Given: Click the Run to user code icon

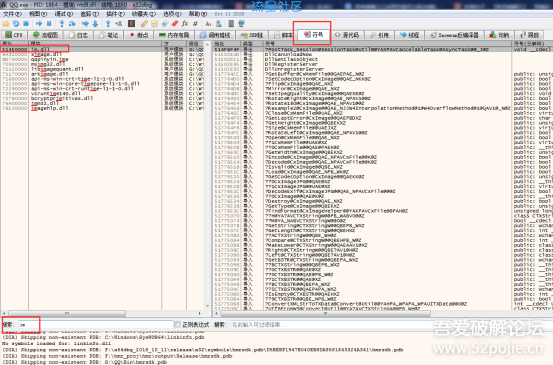Looking at the screenshot, I should 118,24.
